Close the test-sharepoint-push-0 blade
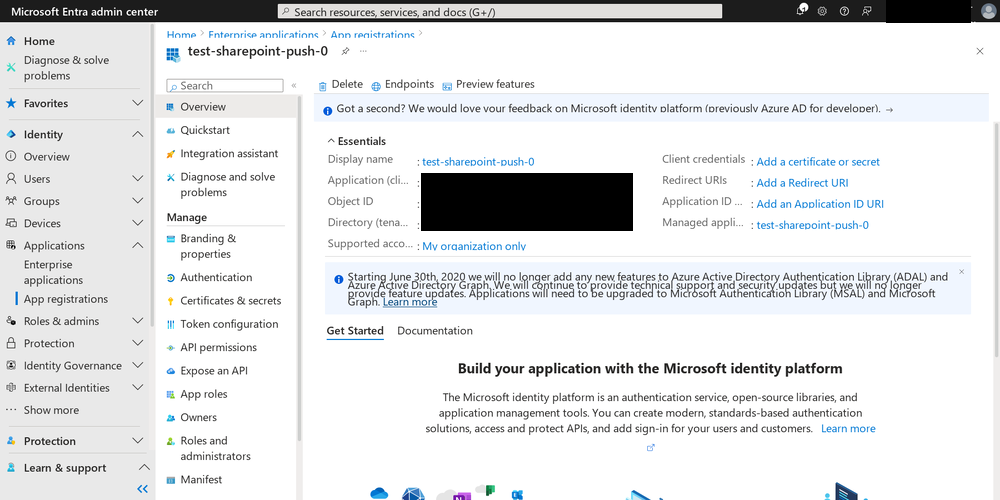The image size is (1000, 500). coord(980,51)
